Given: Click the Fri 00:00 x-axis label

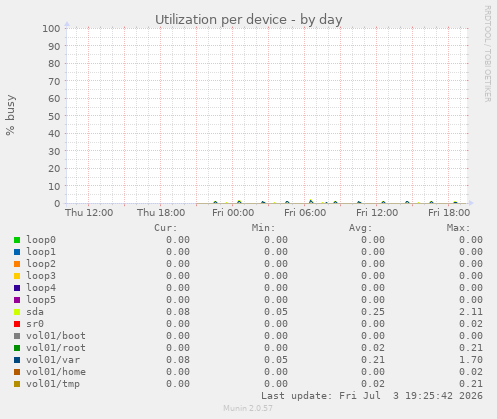Looking at the screenshot, I should tap(233, 213).
